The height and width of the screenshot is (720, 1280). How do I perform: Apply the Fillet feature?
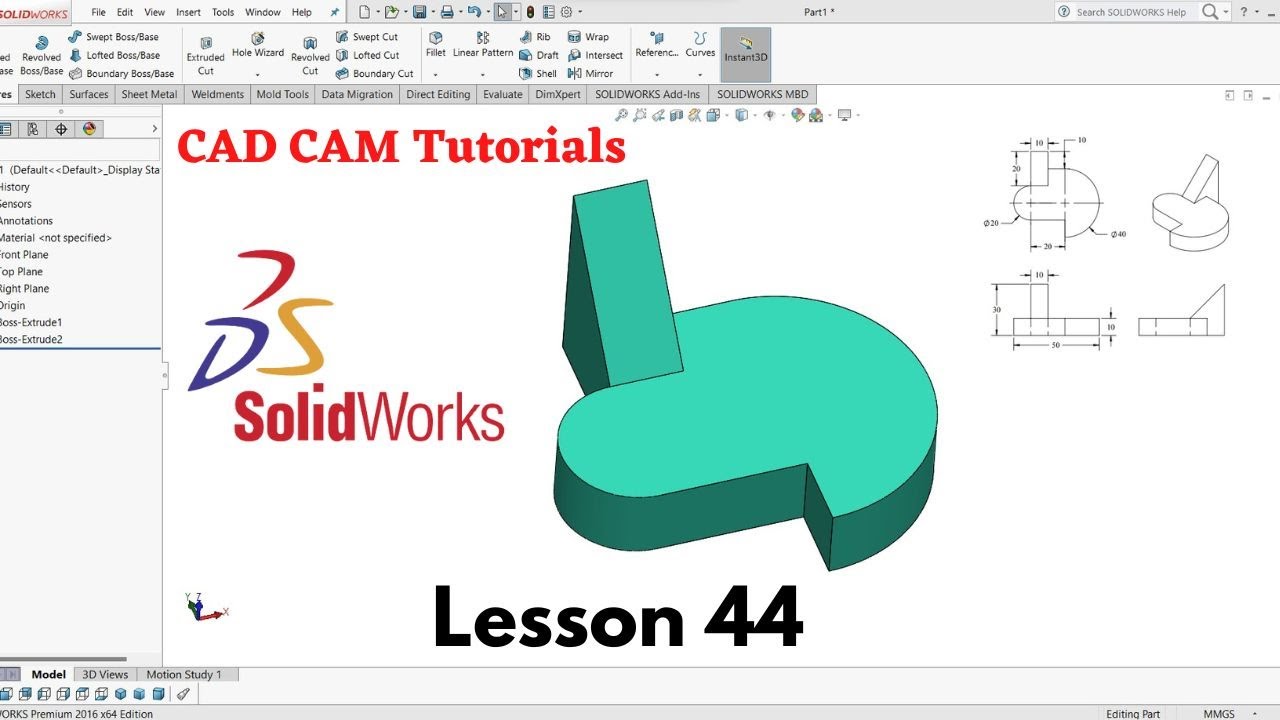point(436,45)
